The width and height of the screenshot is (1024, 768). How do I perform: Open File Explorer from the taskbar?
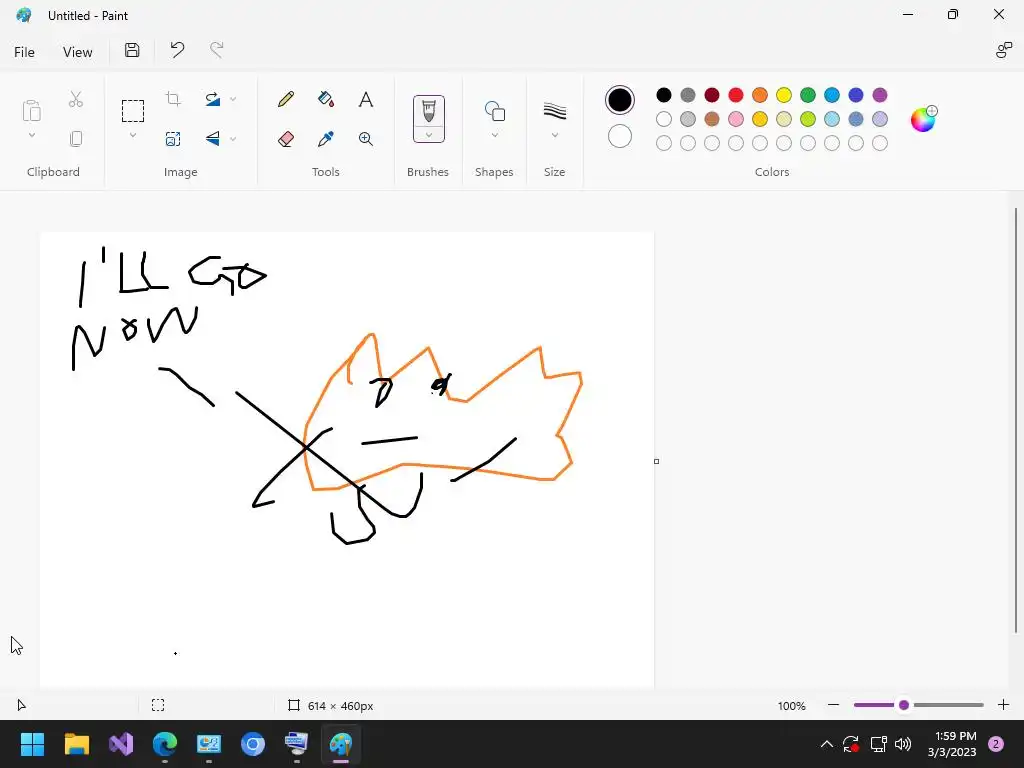point(76,744)
